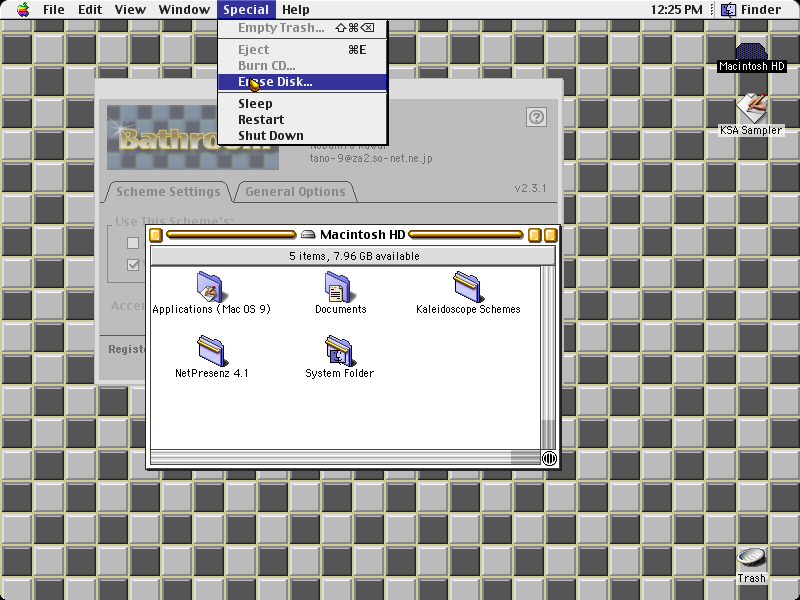
Task: Close the Special menu from menu bar
Action: [x=246, y=9]
